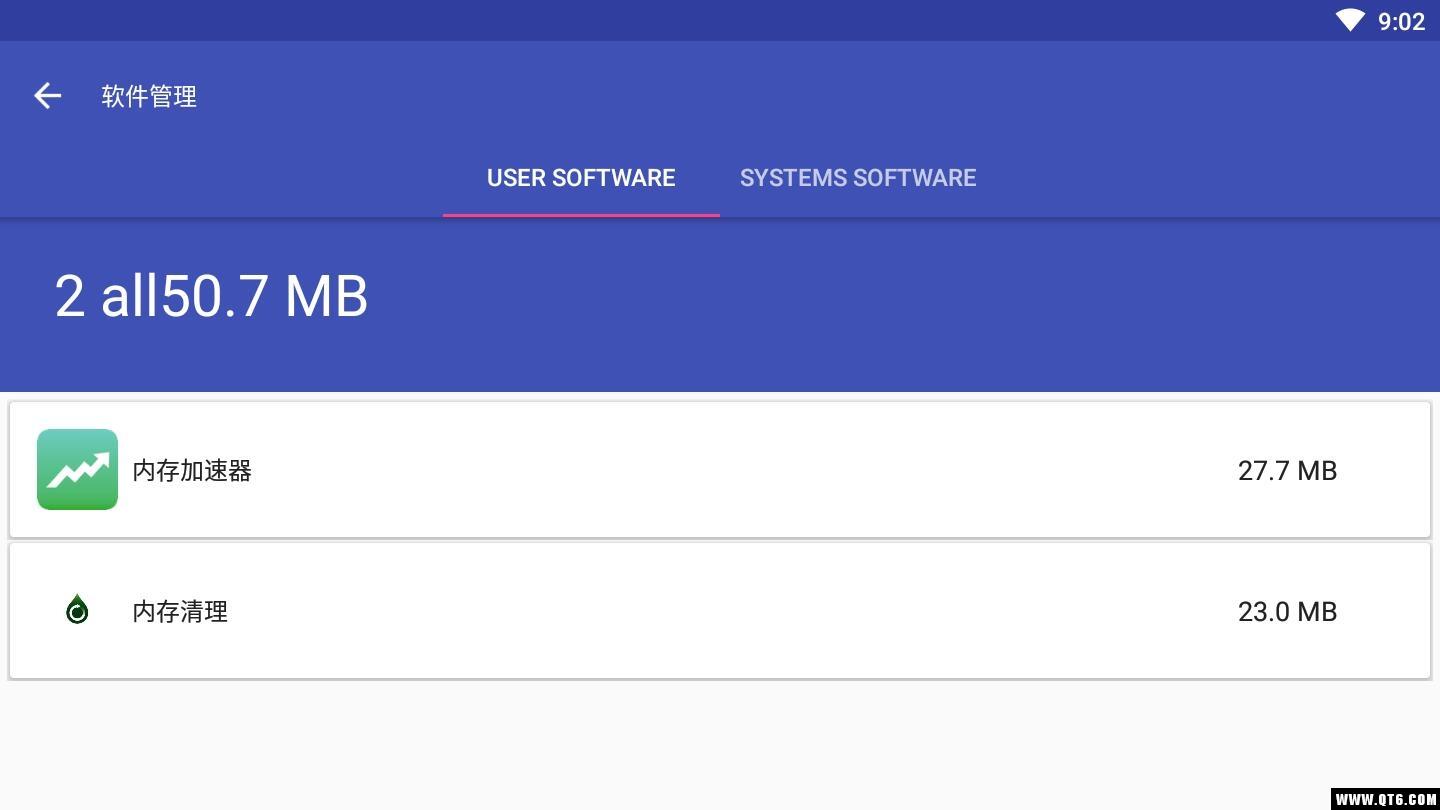
Task: Click blank middle of the 内存清理 row
Action: (720, 611)
